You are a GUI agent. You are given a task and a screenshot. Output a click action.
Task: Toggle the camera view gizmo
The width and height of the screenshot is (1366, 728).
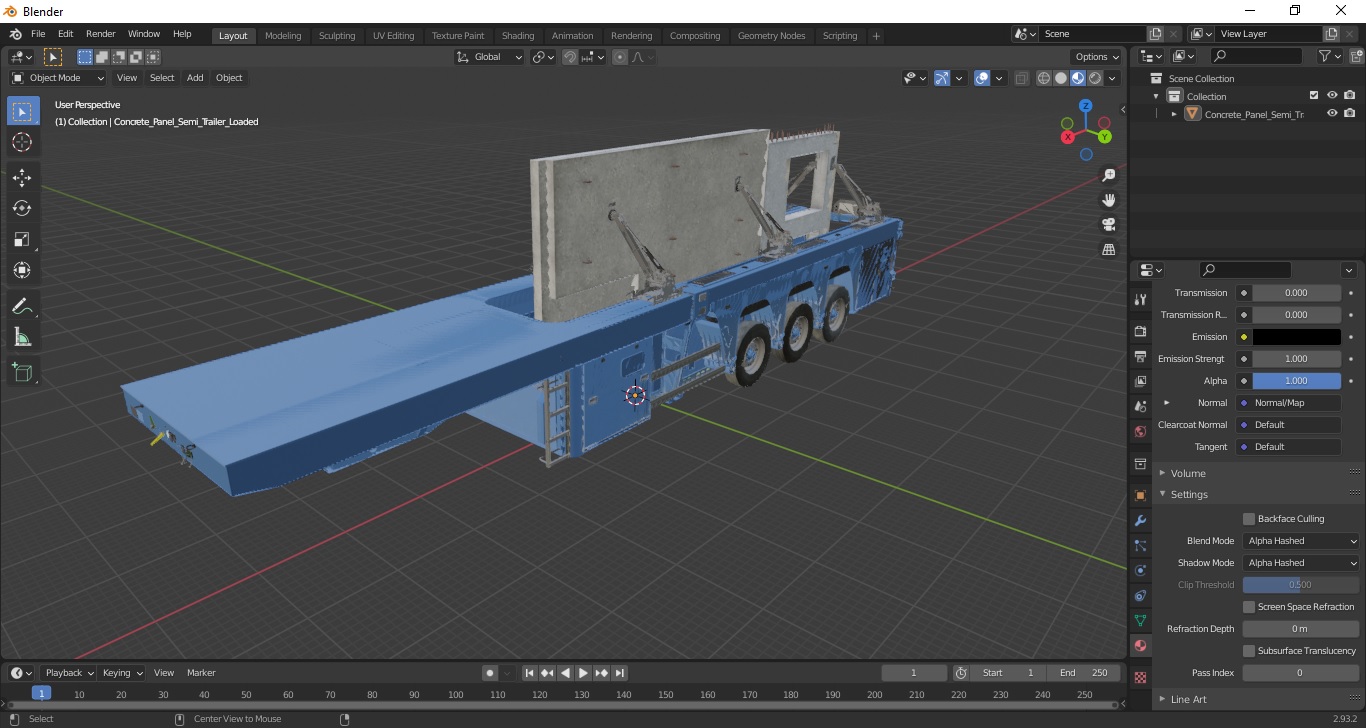[x=1108, y=224]
